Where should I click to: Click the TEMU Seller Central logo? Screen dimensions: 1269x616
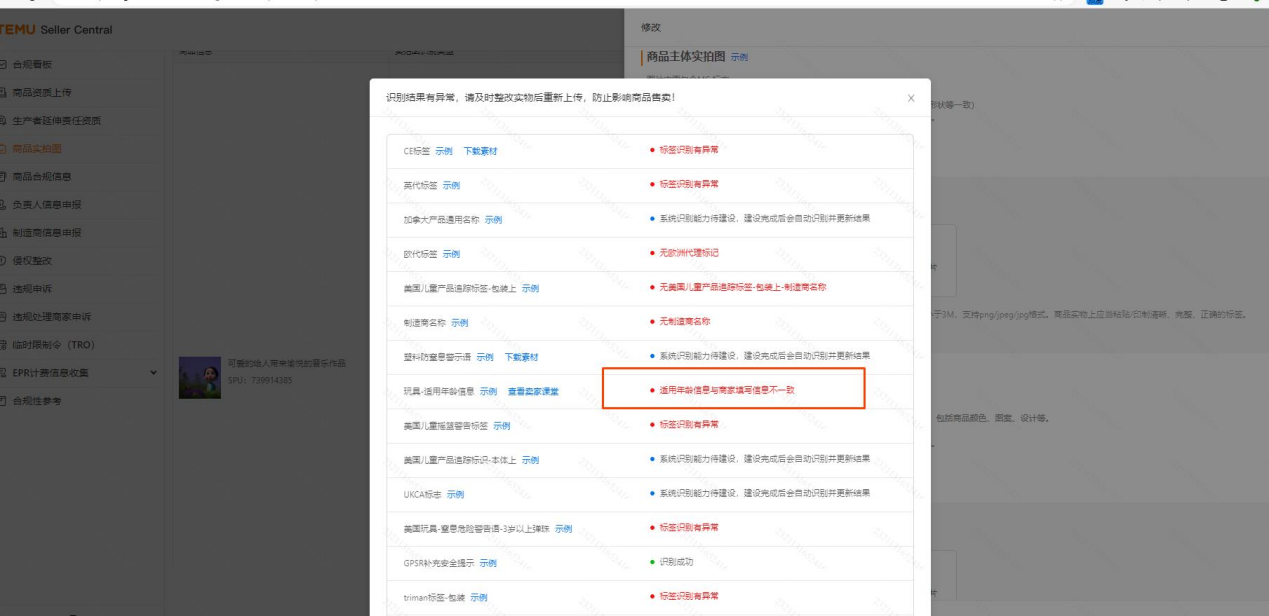click(56, 30)
